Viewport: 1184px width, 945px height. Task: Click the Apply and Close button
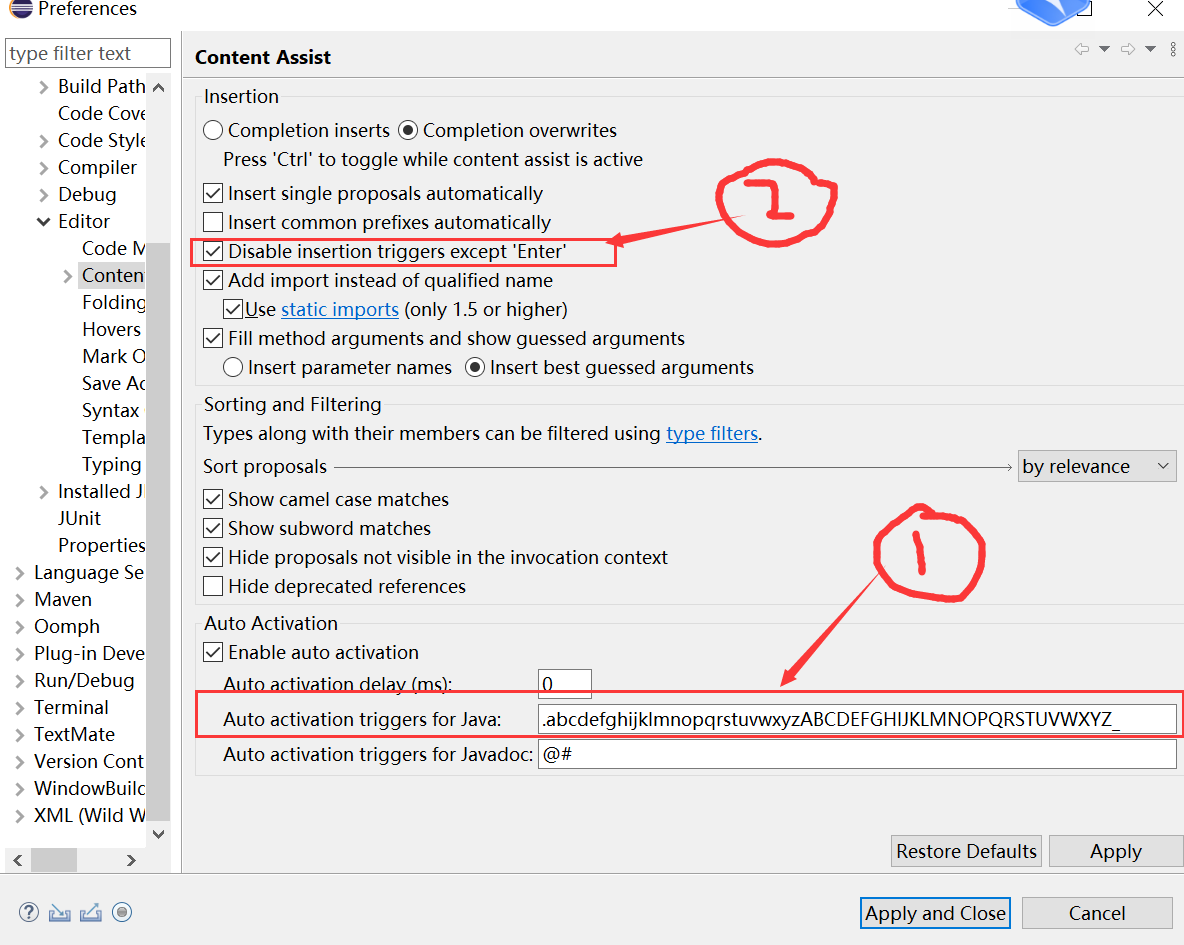pyautogui.click(x=935, y=913)
